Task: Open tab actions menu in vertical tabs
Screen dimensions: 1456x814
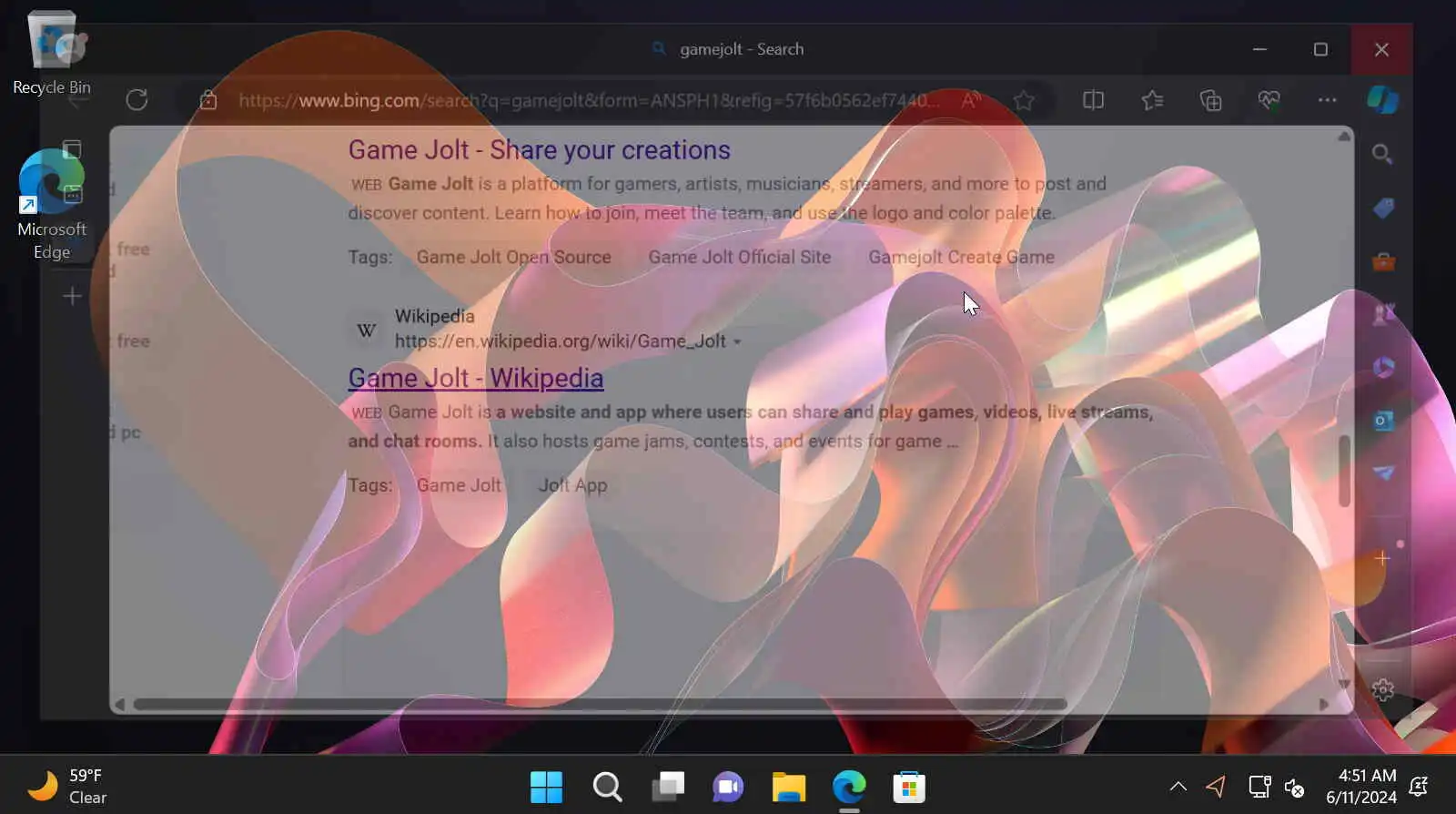Action: point(72,149)
